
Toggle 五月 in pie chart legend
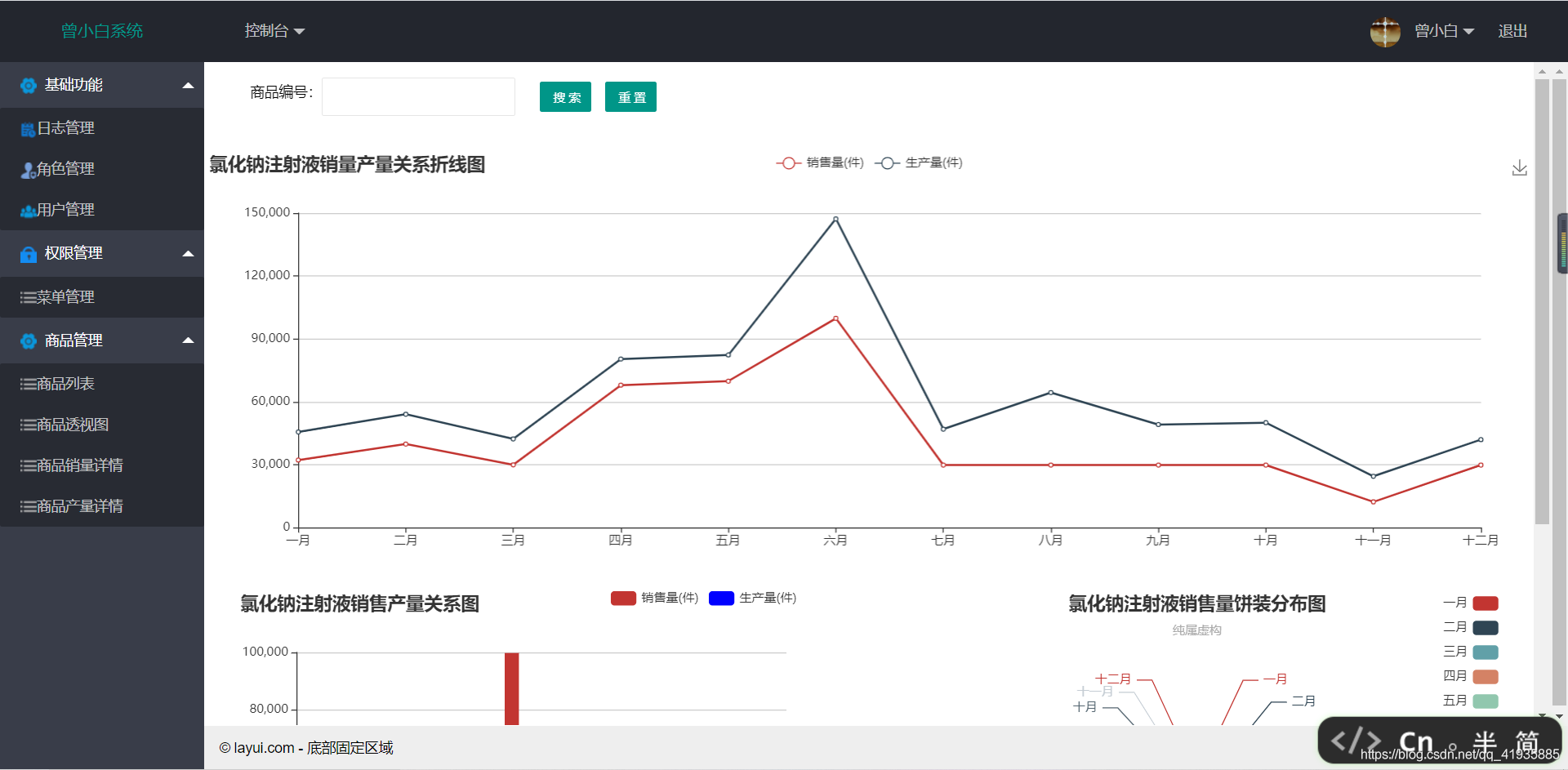[x=1470, y=701]
